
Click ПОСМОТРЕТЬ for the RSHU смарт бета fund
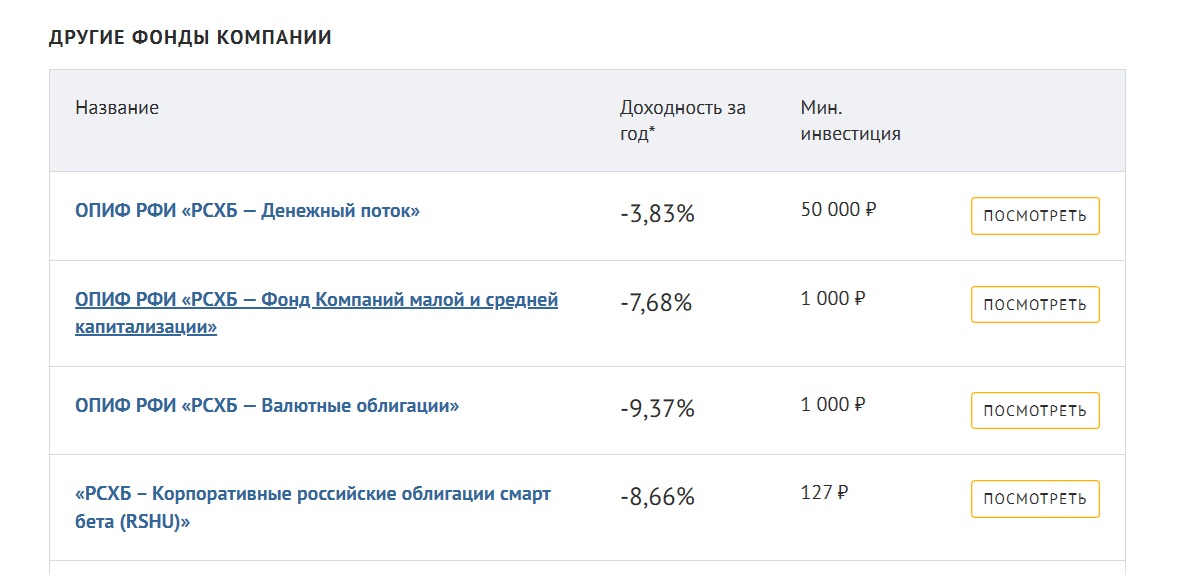pyautogui.click(x=1035, y=499)
